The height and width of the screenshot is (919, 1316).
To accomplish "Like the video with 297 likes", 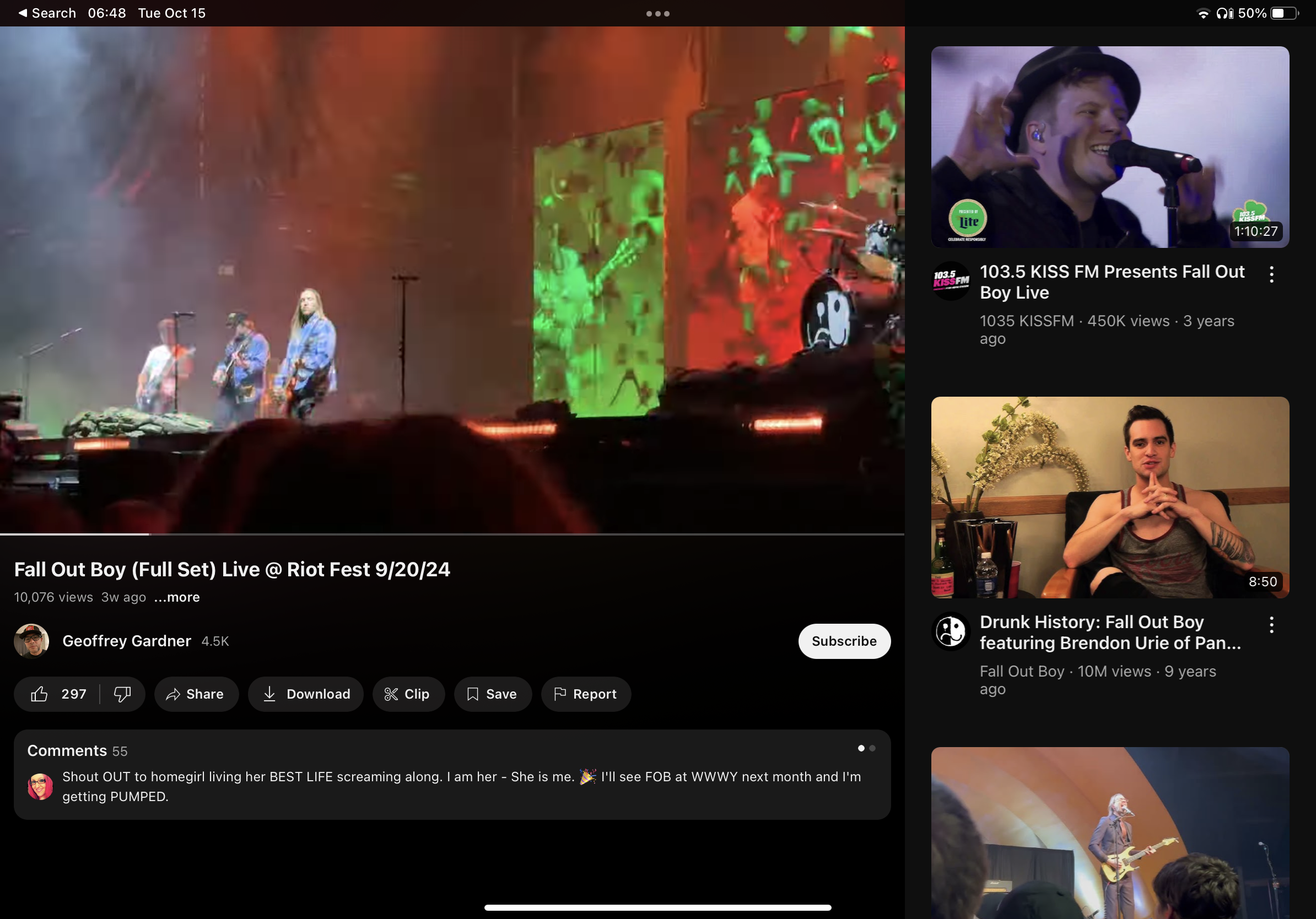I will [57, 694].
